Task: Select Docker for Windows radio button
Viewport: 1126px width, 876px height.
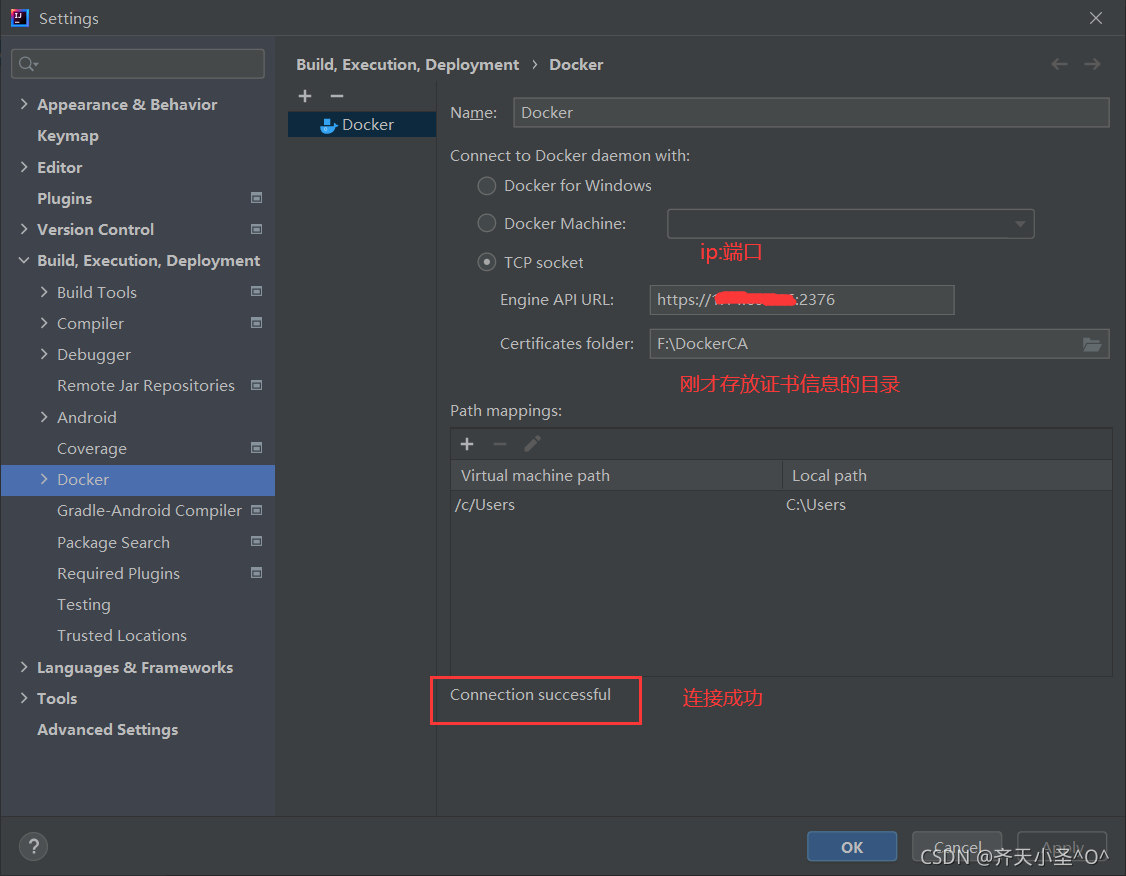Action: coord(487,186)
